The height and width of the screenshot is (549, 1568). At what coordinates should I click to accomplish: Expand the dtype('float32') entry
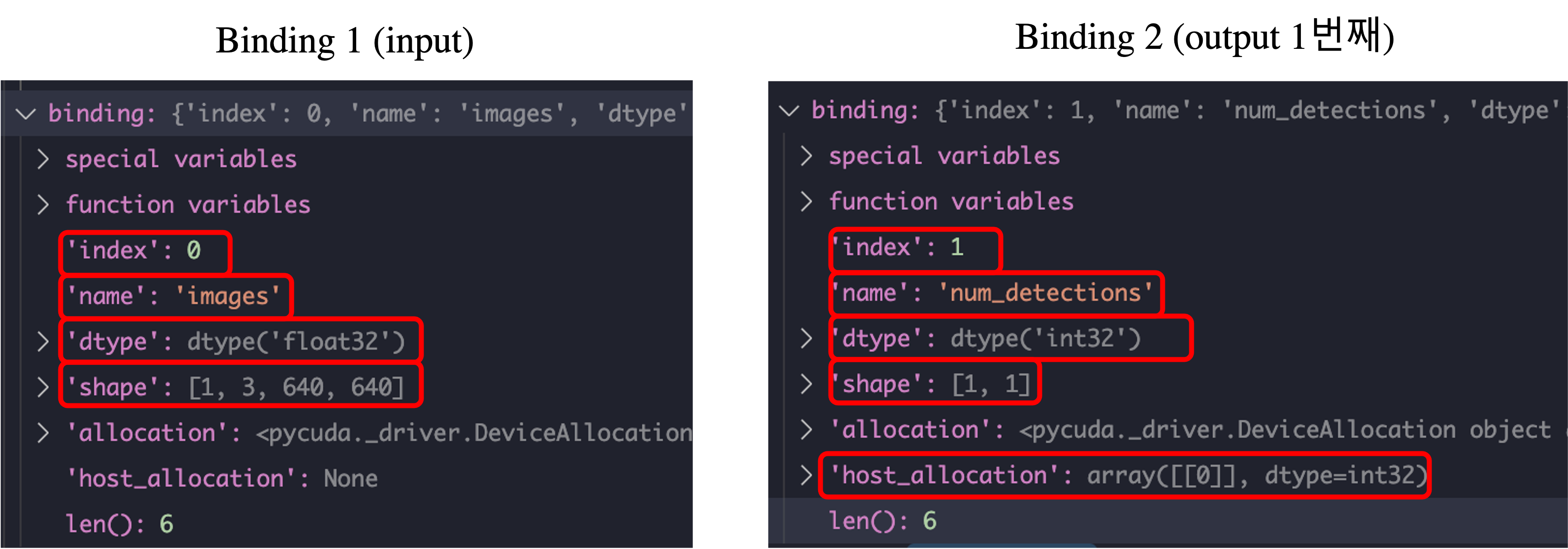43,341
